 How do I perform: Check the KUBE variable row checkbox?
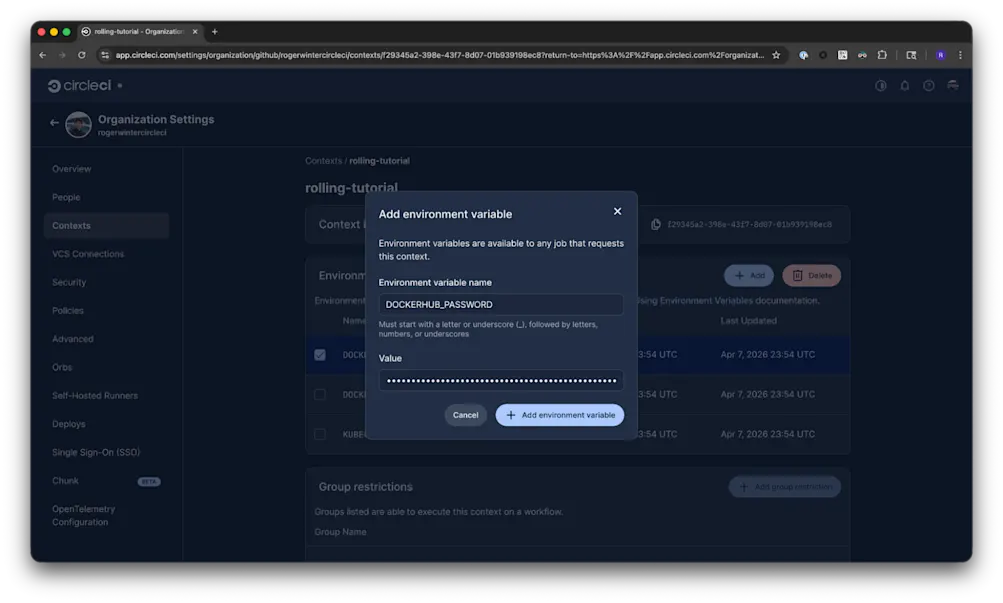pyautogui.click(x=320, y=434)
